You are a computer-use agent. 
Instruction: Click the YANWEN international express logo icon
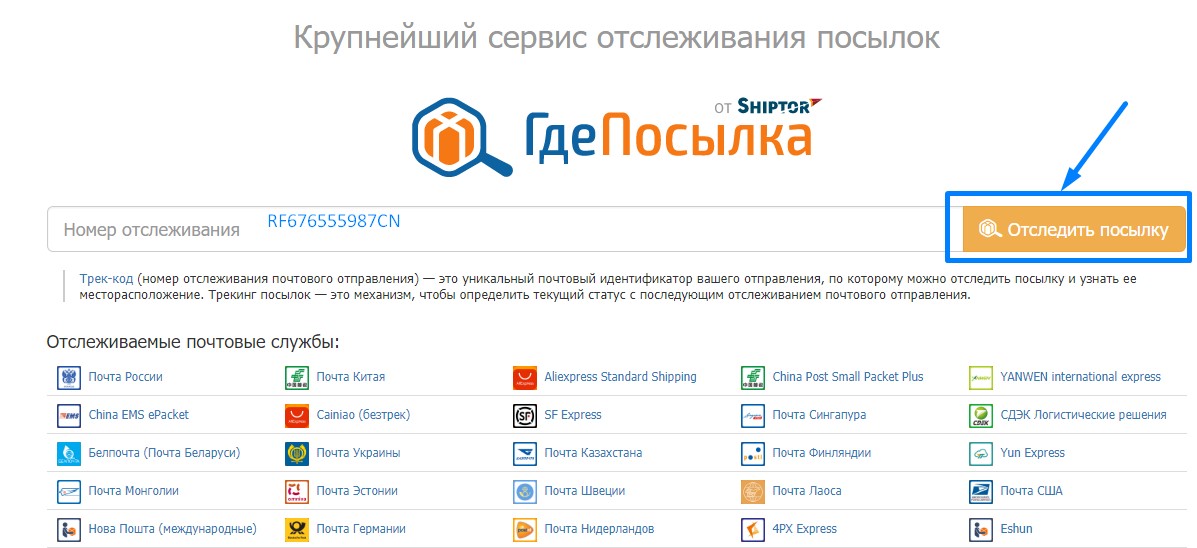point(980,377)
